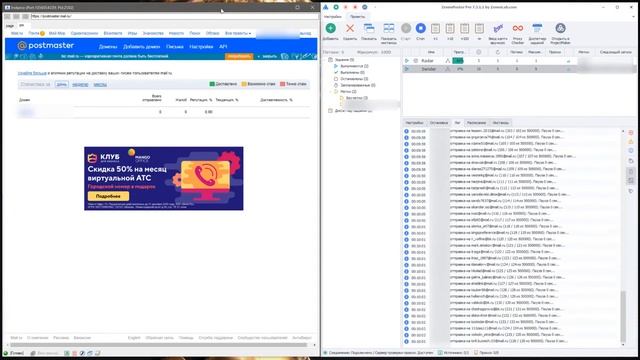Click the refresh arrow column header icon
This screenshot has height=360, width=640.
(x=498, y=52)
